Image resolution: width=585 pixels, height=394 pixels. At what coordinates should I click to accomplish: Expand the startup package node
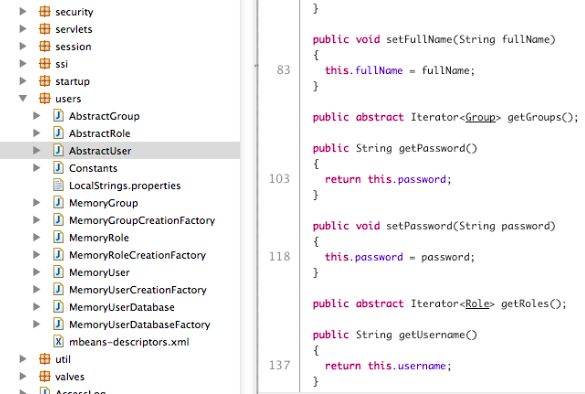coord(23,81)
